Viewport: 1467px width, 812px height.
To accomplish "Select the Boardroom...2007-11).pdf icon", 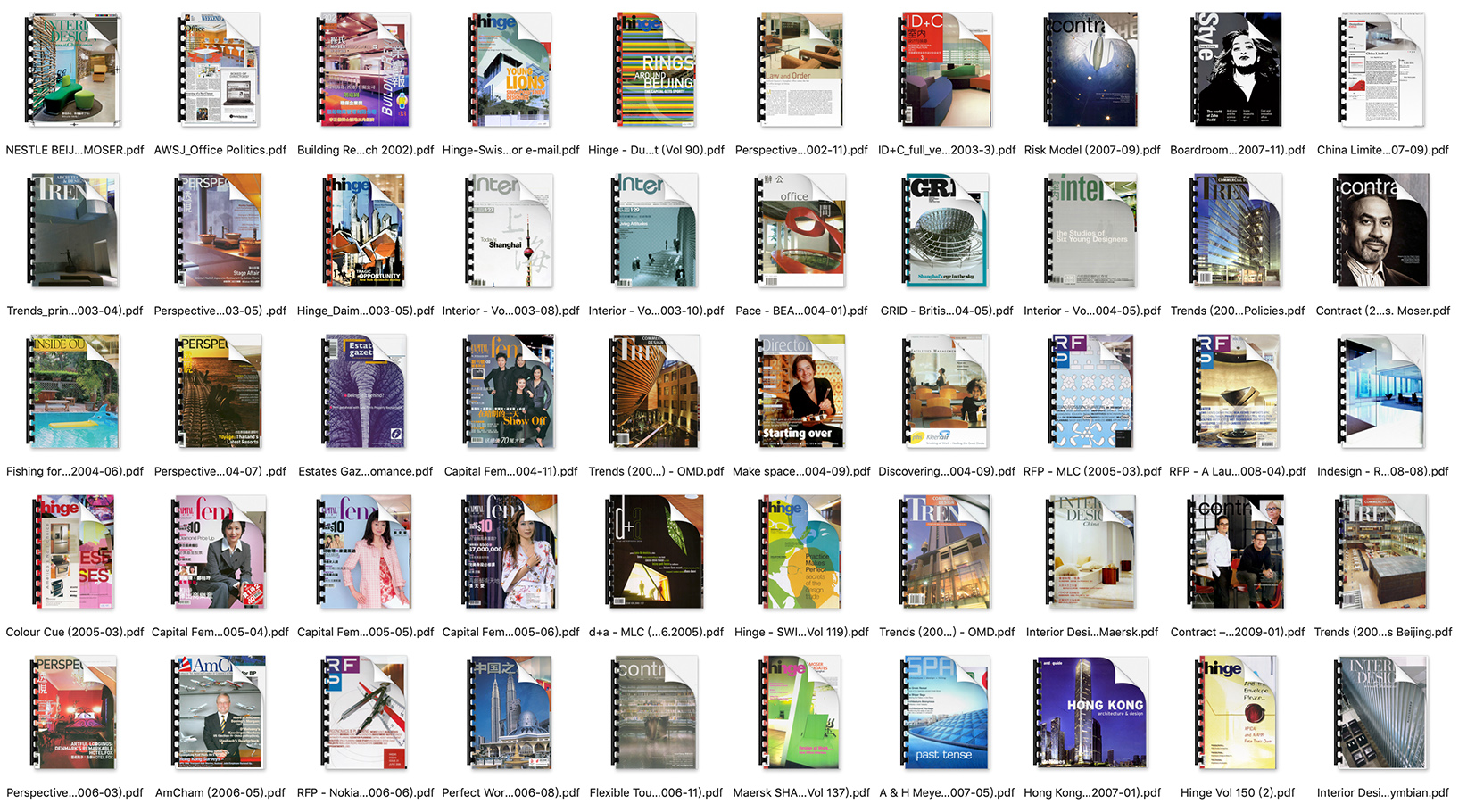I will coord(1238,70).
